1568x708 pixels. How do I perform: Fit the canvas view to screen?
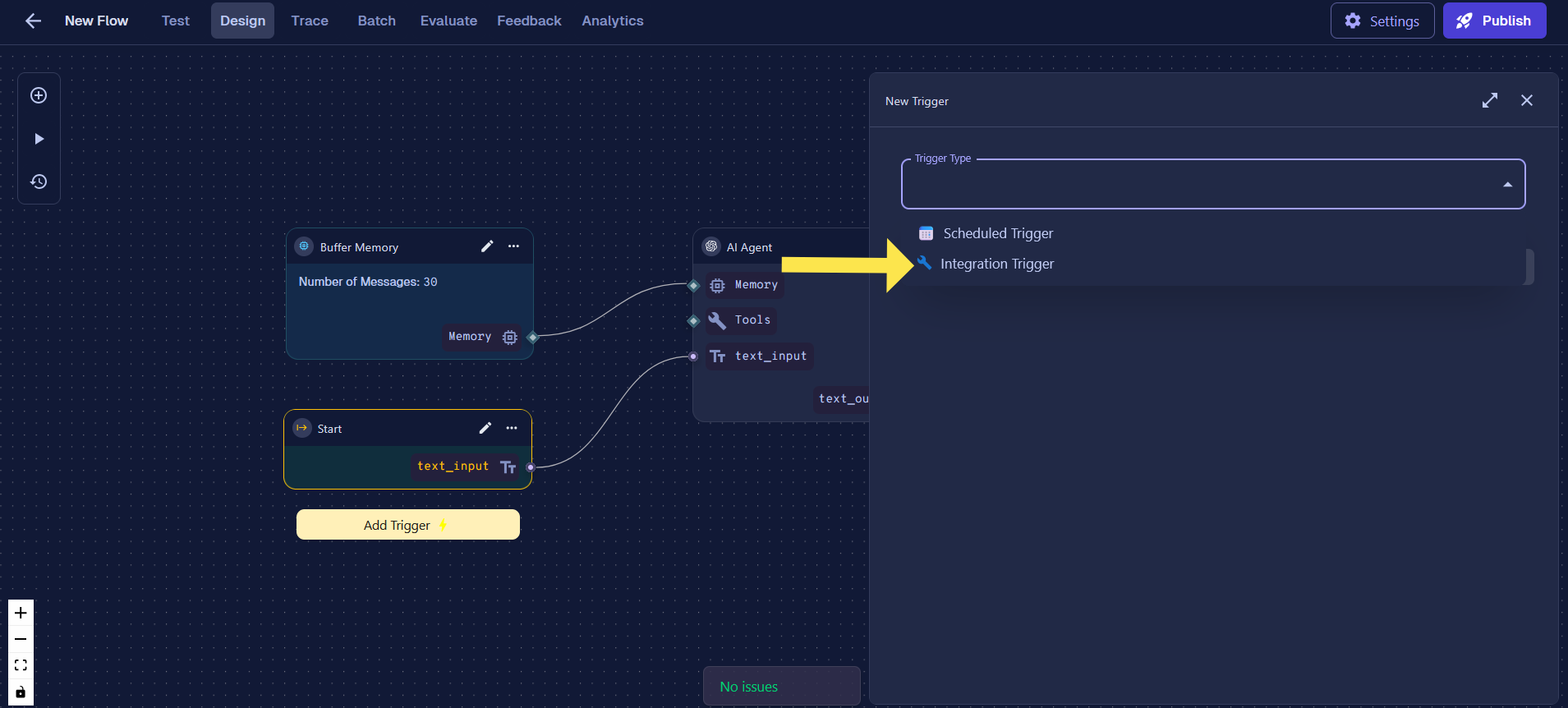pos(21,665)
